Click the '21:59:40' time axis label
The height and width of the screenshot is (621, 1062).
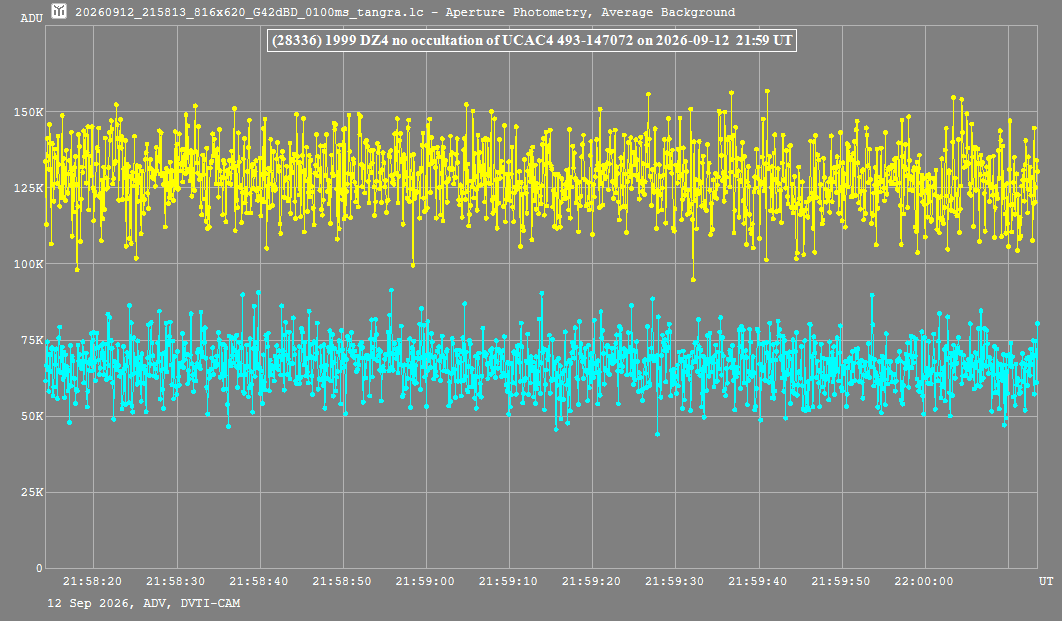(x=758, y=581)
